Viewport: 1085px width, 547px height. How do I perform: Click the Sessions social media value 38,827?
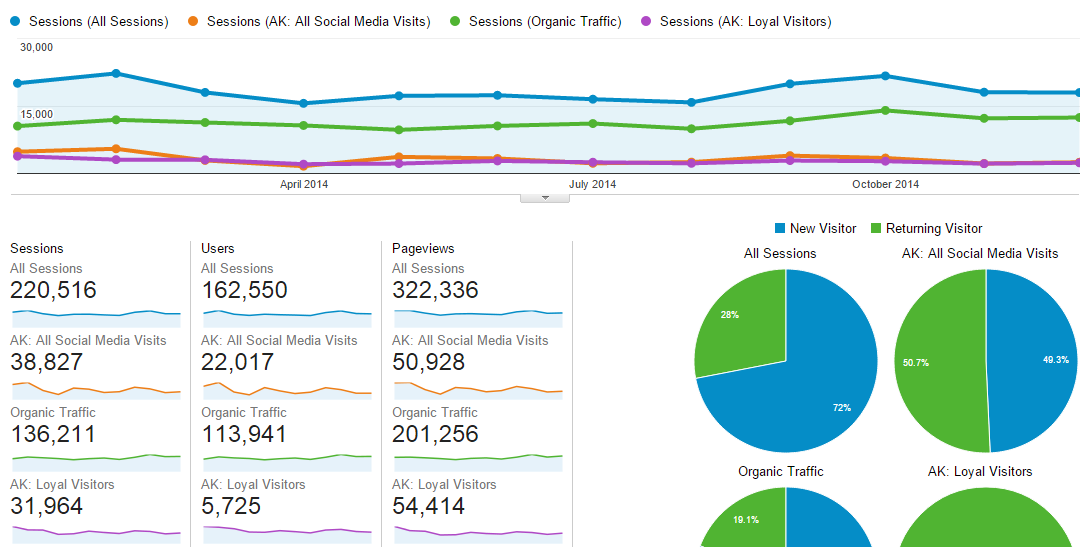tap(46, 362)
